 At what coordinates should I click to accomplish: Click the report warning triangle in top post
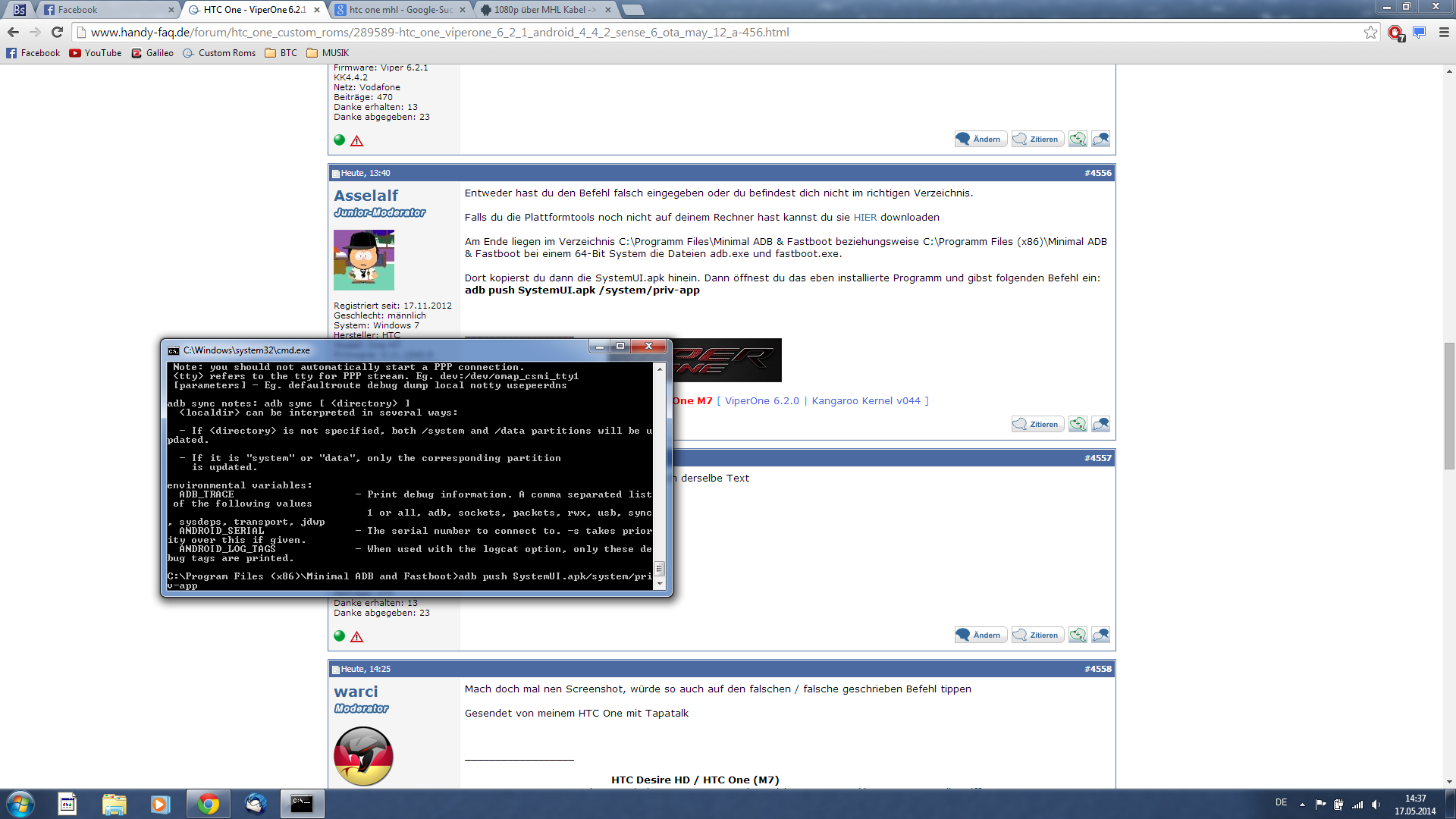click(357, 140)
